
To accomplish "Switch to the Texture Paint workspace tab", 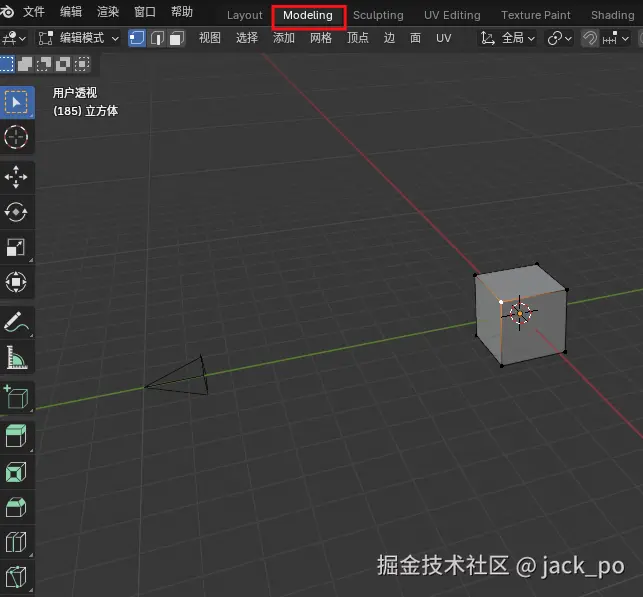I will (x=536, y=15).
